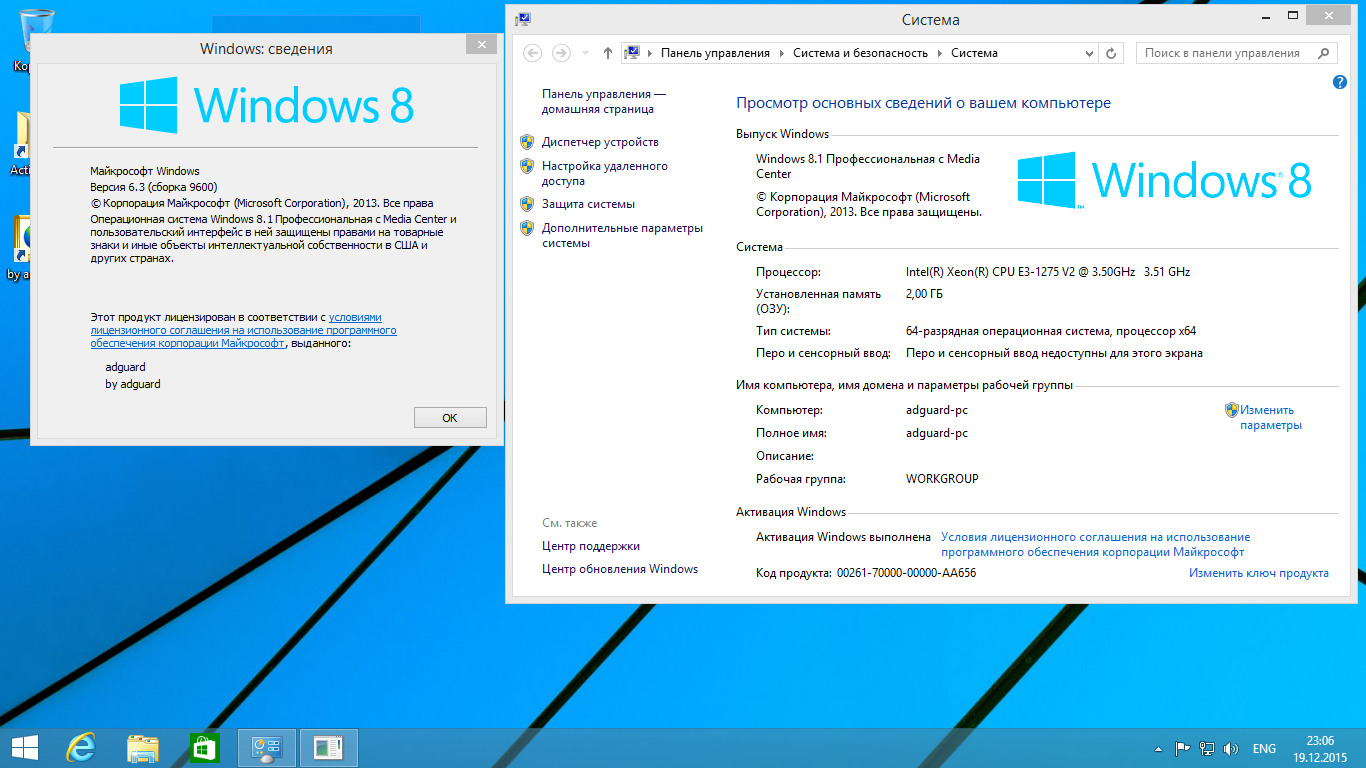Open recent locations dropdown arrow
This screenshot has height=768, width=1366.
585,53
